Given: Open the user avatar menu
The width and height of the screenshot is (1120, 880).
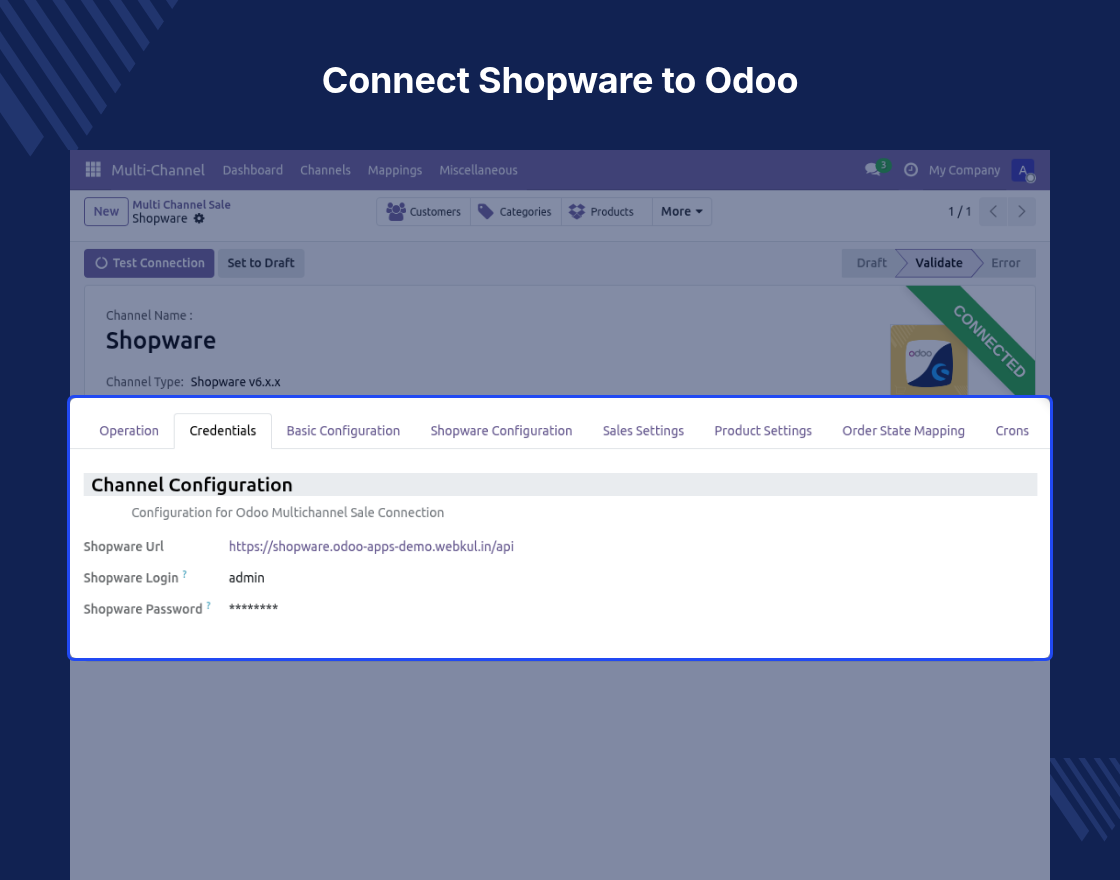Looking at the screenshot, I should pyautogui.click(x=1023, y=170).
